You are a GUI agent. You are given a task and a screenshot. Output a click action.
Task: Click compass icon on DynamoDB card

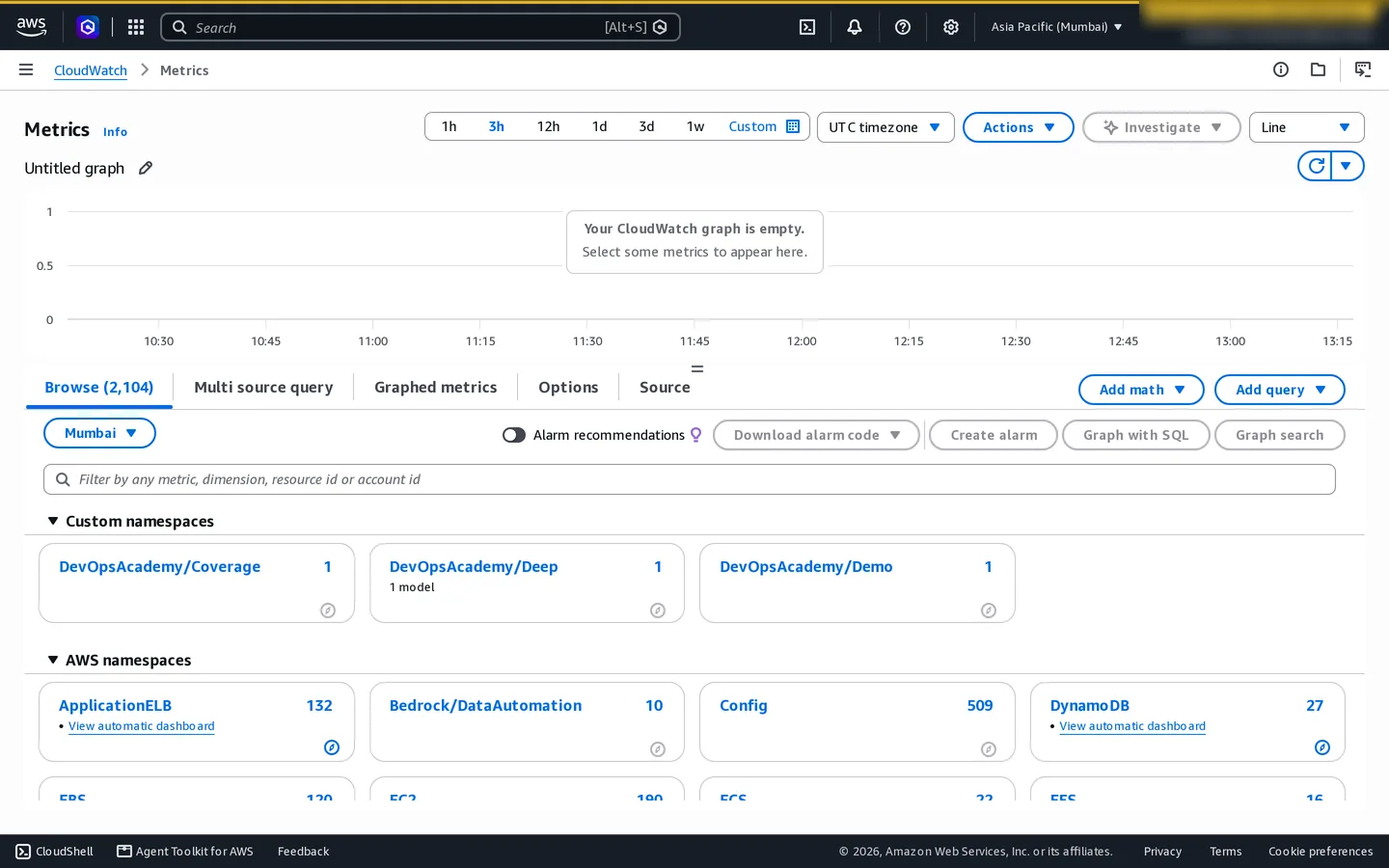pyautogui.click(x=1322, y=747)
